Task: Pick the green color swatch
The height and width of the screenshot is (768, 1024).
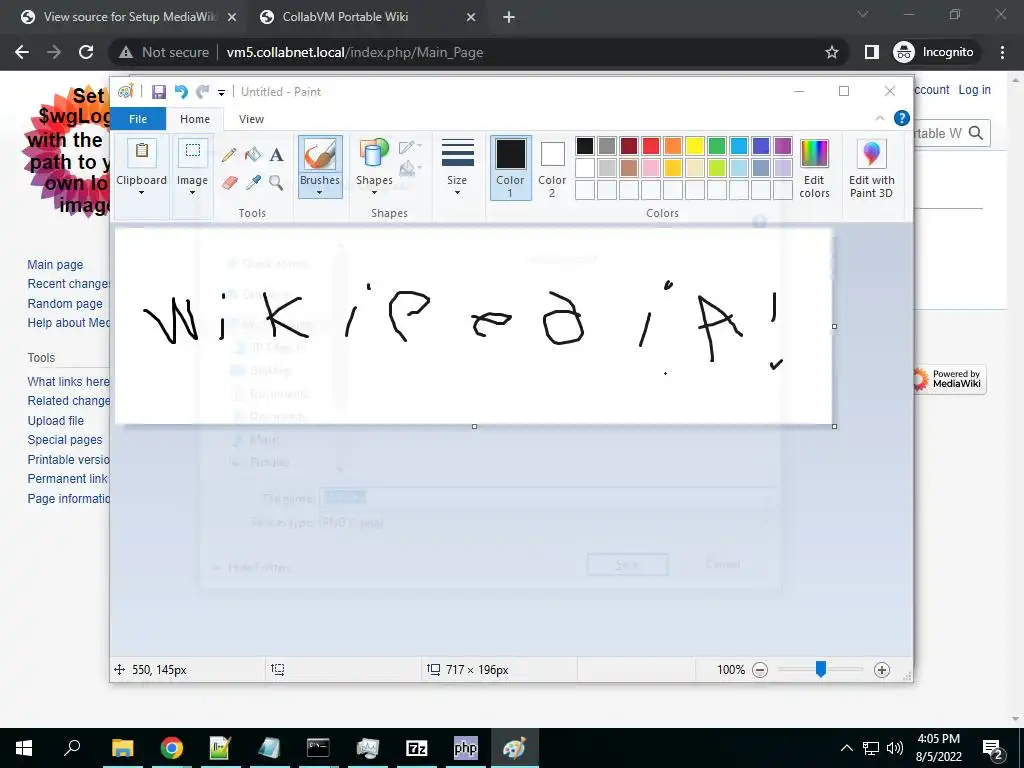Action: pos(716,146)
